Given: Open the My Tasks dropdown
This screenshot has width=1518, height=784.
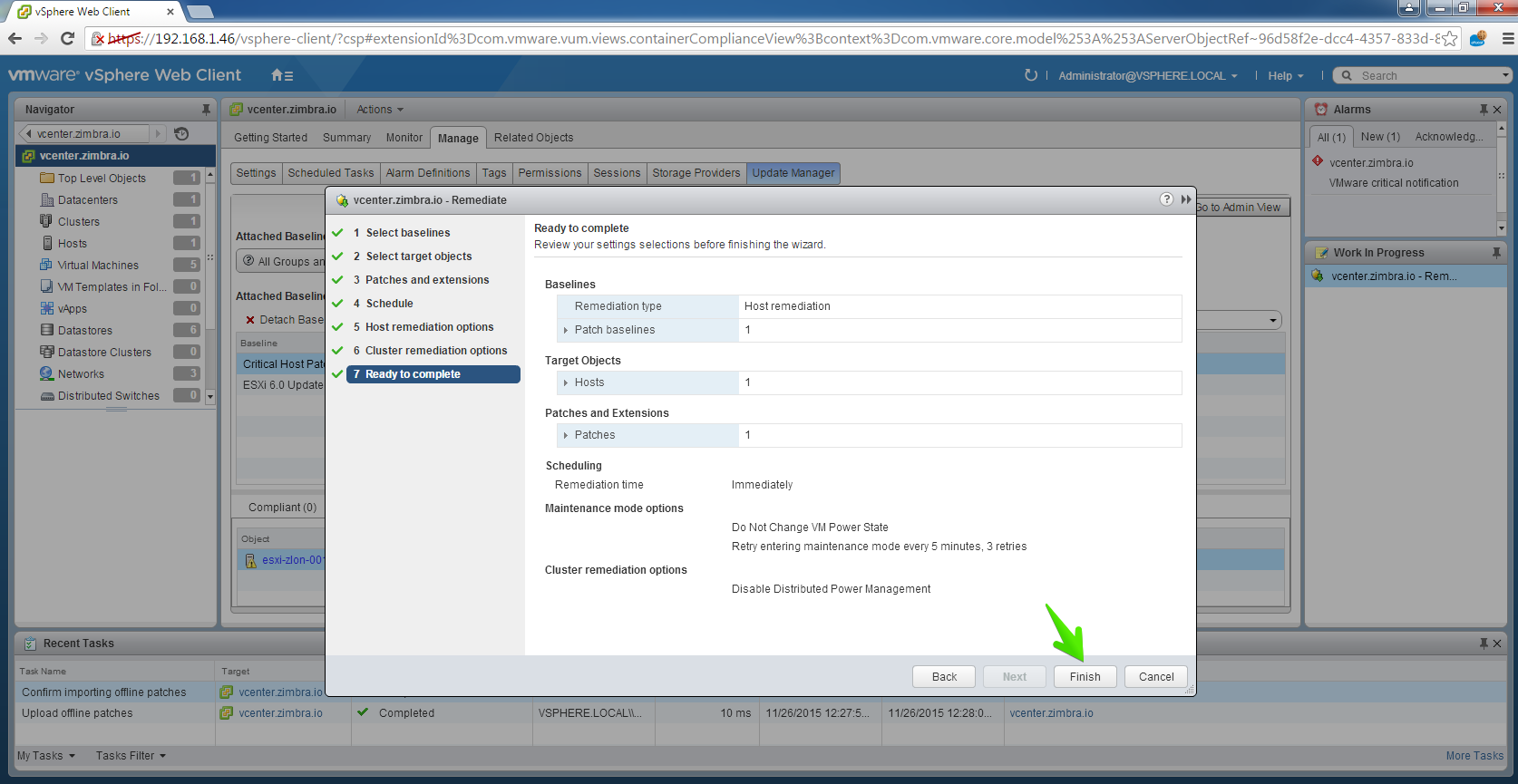Looking at the screenshot, I should (x=46, y=756).
